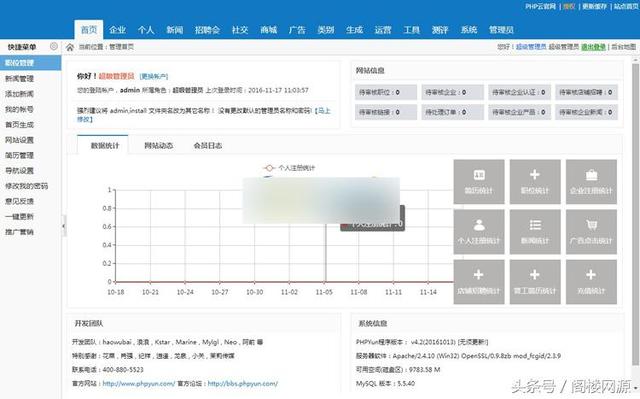This screenshot has height=399, width=640.
Task: Select the 首页 top navigation tab
Action: tap(89, 30)
